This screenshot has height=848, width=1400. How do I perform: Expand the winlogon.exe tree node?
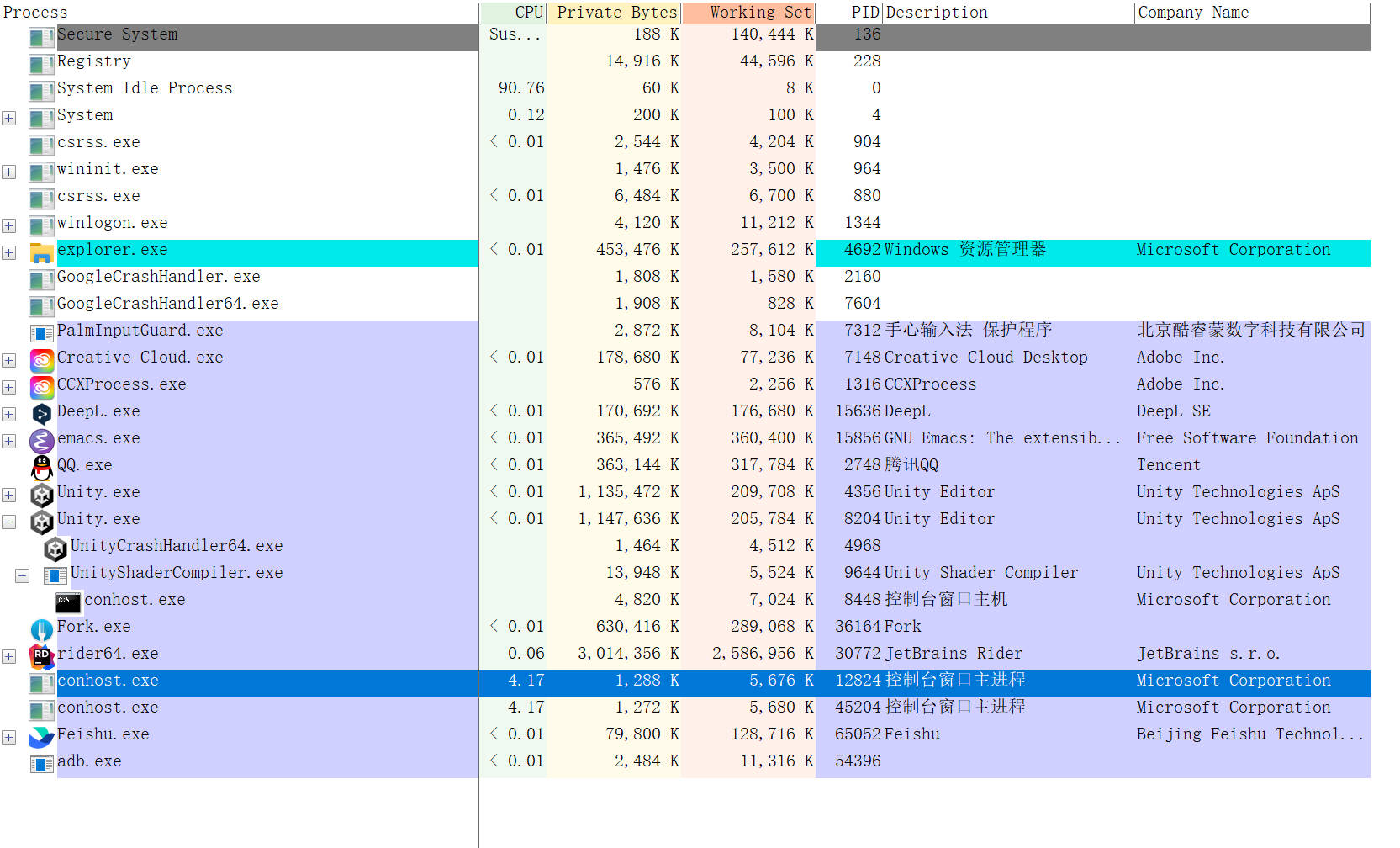pyautogui.click(x=8, y=225)
